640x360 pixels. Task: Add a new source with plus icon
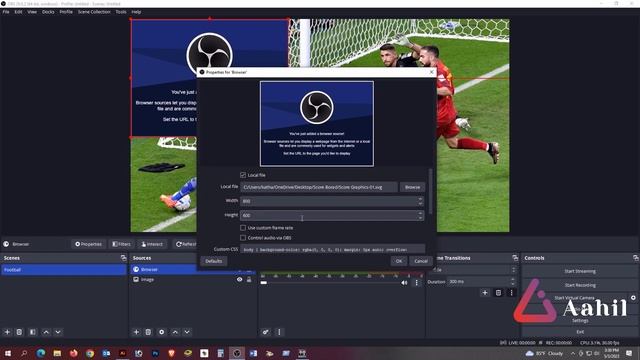[x=136, y=332]
